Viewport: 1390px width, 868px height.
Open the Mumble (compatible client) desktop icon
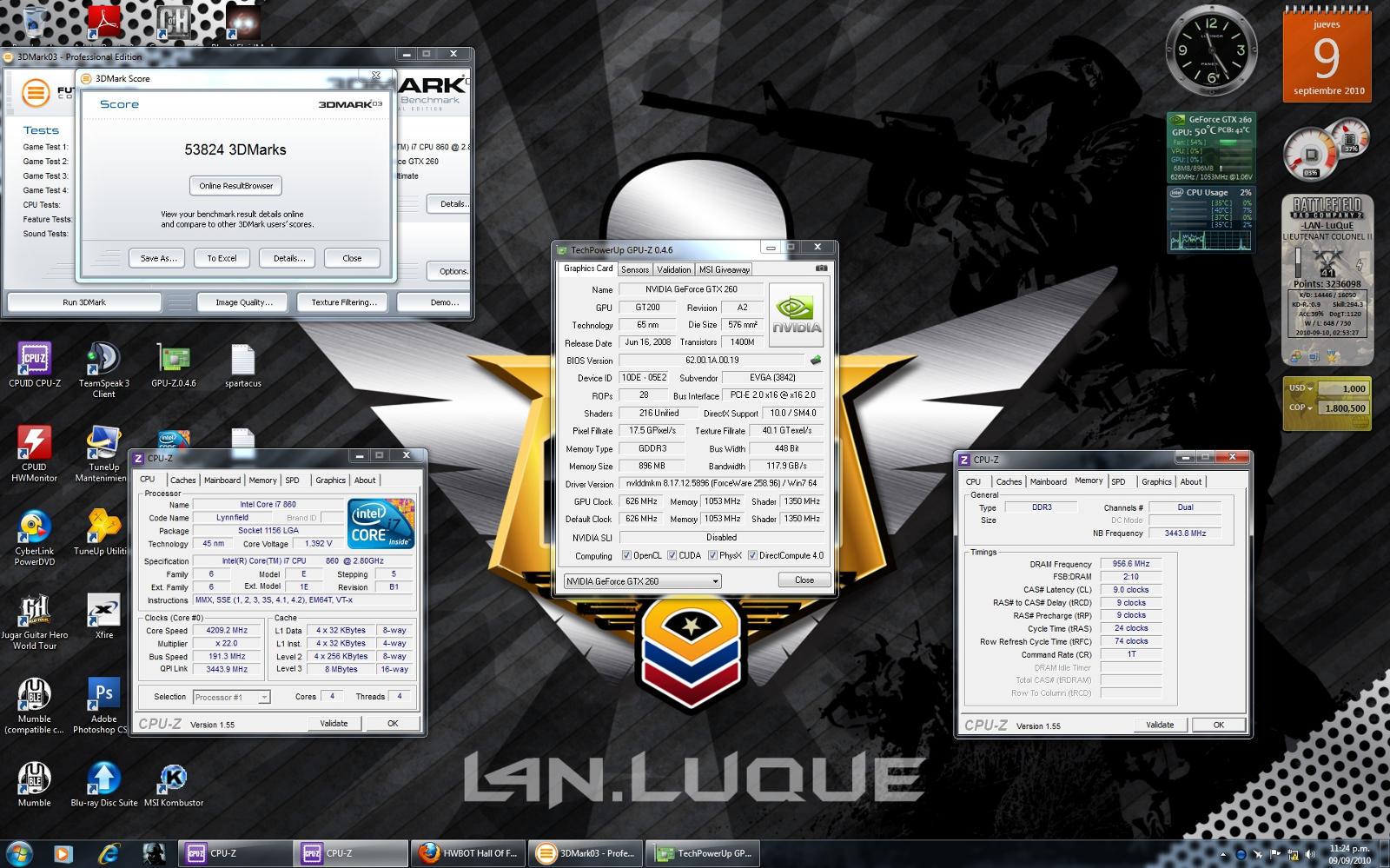click(x=35, y=706)
